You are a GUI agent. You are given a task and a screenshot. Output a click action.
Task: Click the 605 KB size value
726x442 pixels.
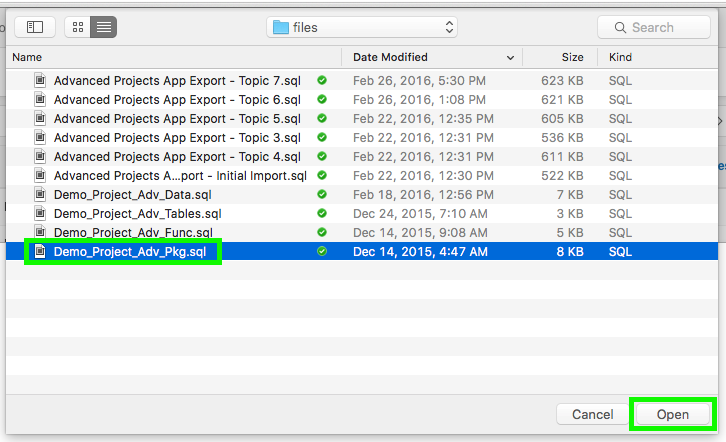[x=562, y=118]
